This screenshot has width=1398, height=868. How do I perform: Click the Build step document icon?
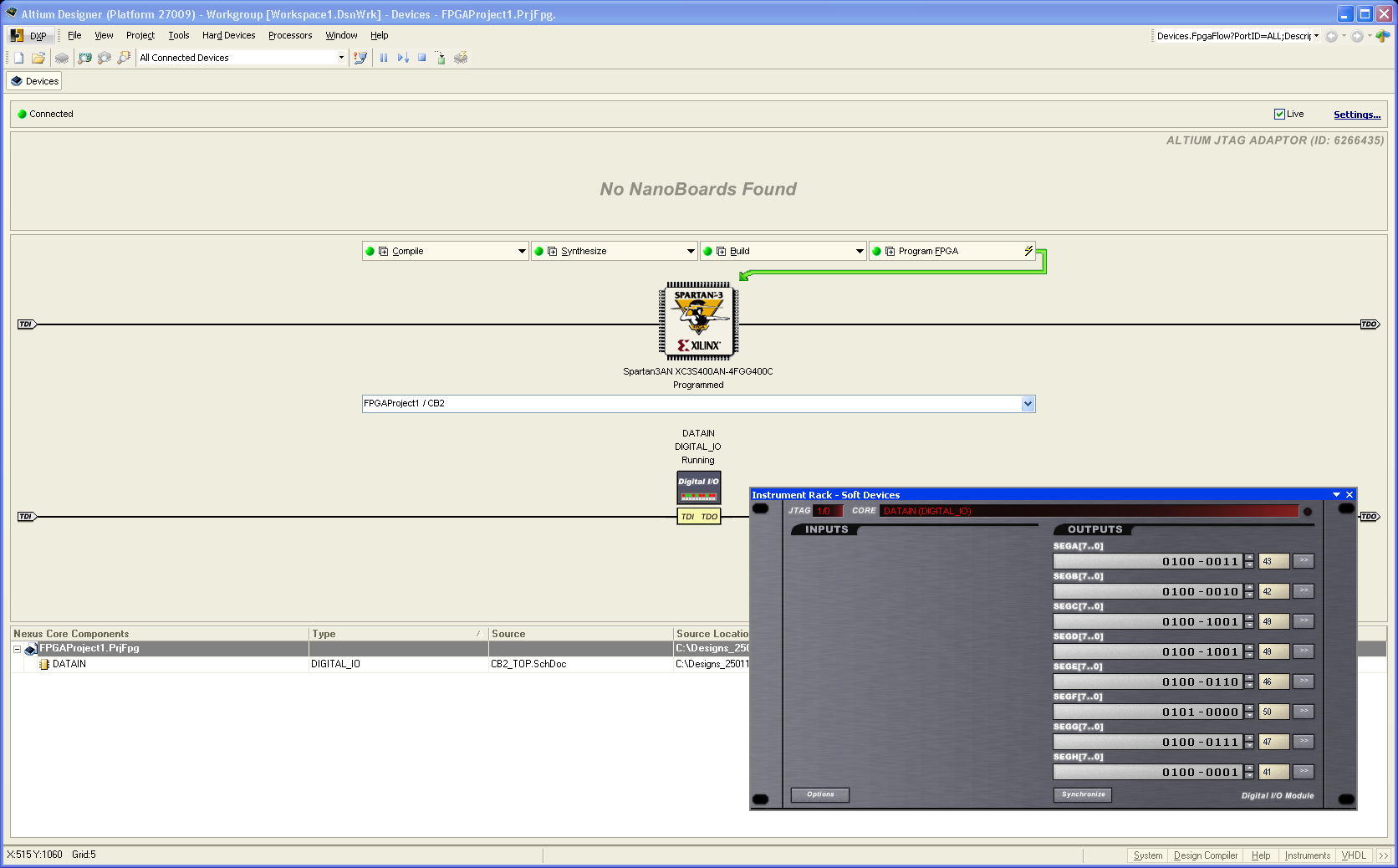pyautogui.click(x=722, y=251)
